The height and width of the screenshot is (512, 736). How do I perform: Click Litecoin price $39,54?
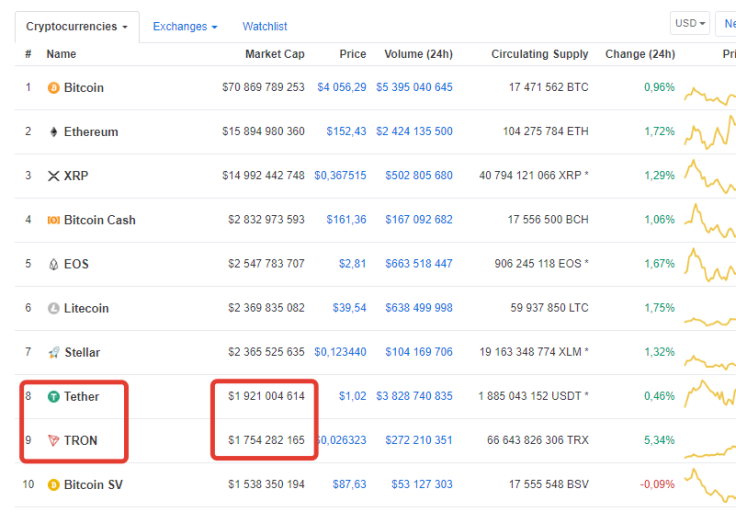350,308
